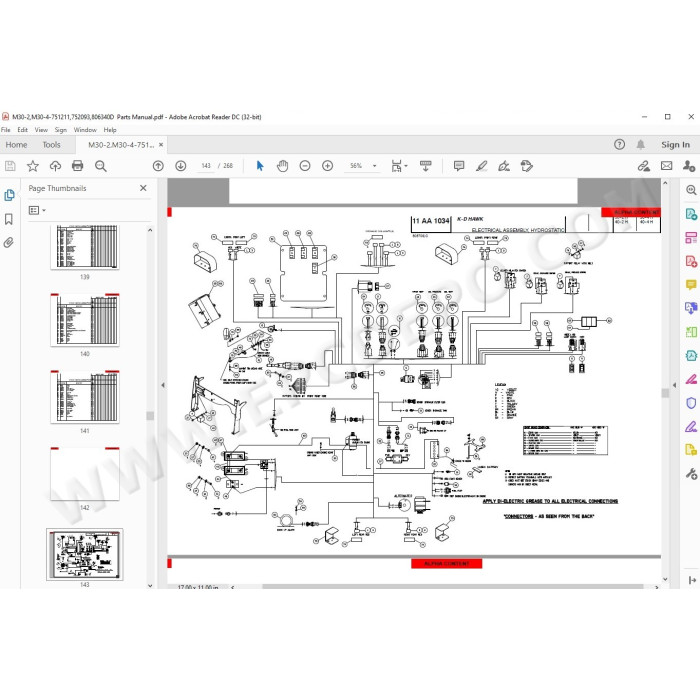This screenshot has height=700, width=700.
Task: Go to next page arrow
Action: point(181,166)
